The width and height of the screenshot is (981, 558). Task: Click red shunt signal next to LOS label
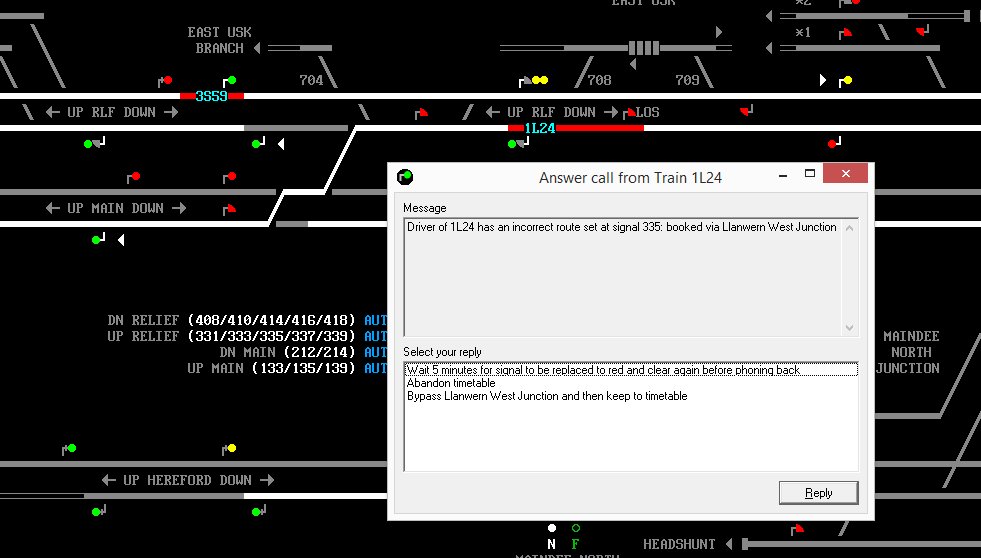coord(630,113)
